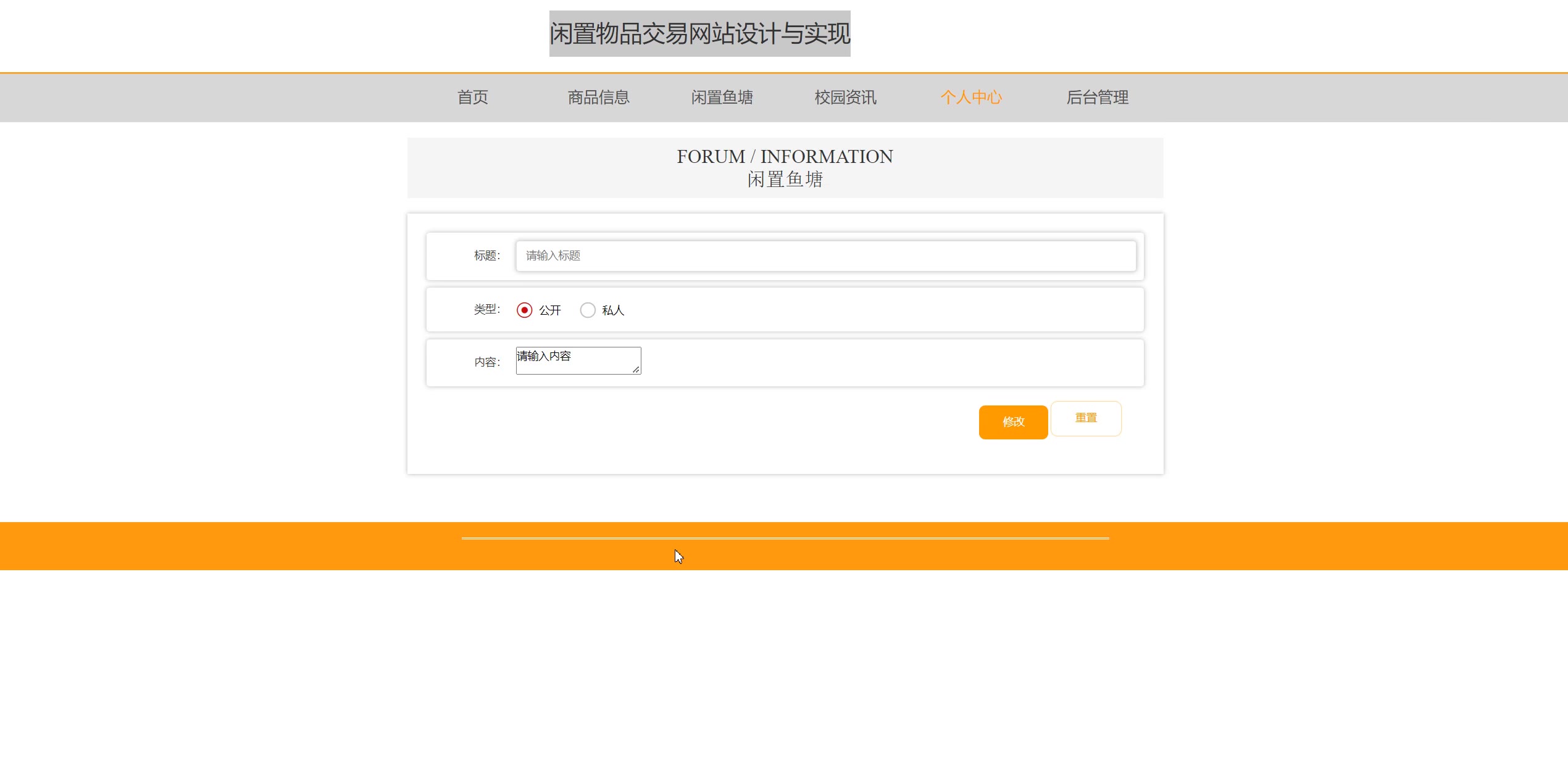Click the white divider line in the footer
This screenshot has width=1568, height=764.
tap(785, 538)
